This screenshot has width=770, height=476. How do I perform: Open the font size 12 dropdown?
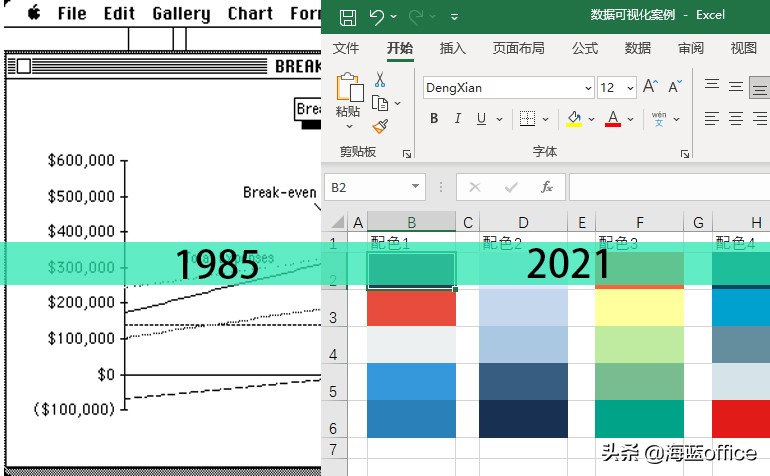[x=631, y=88]
